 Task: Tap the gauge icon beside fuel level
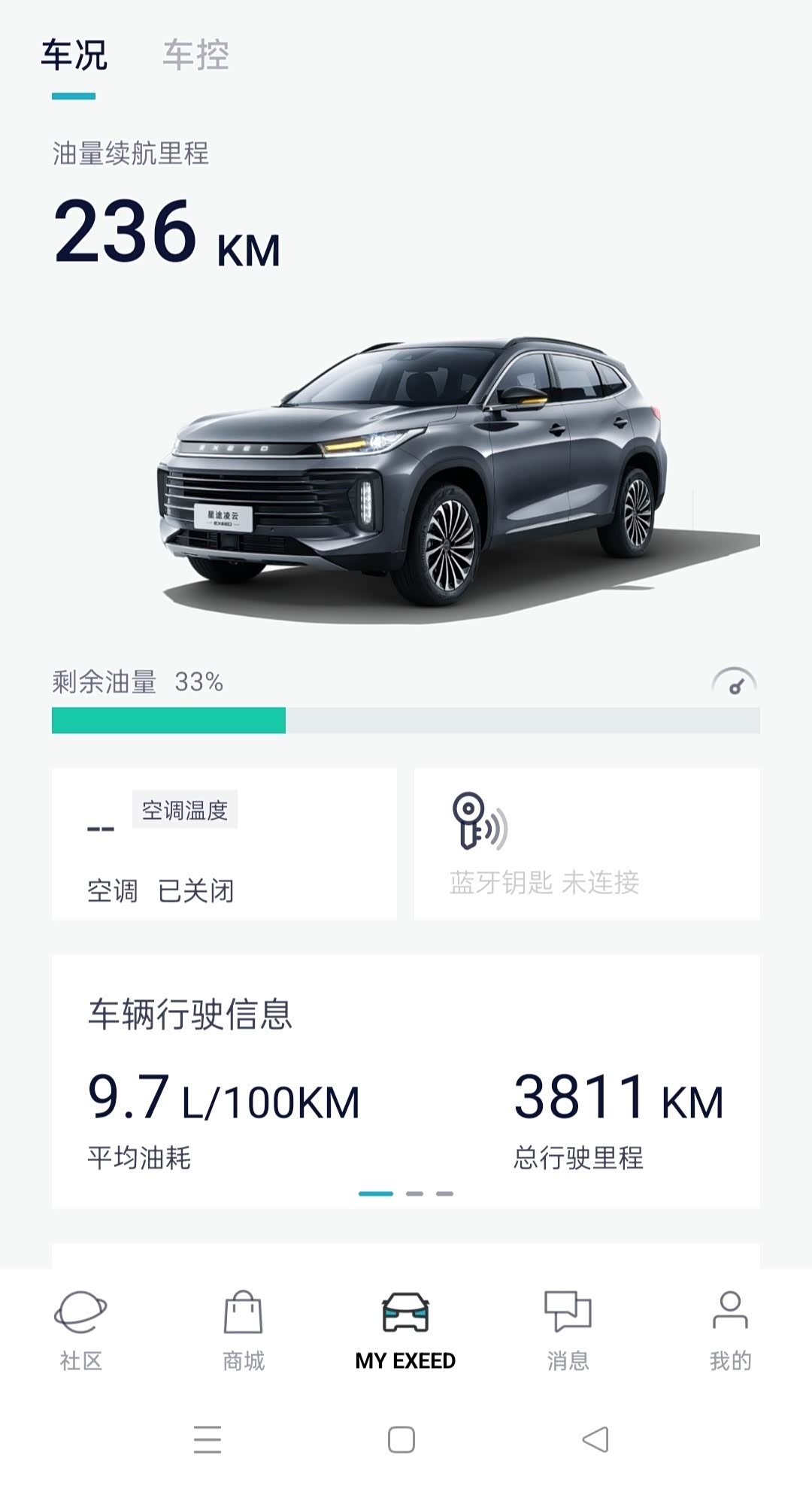[x=734, y=681]
